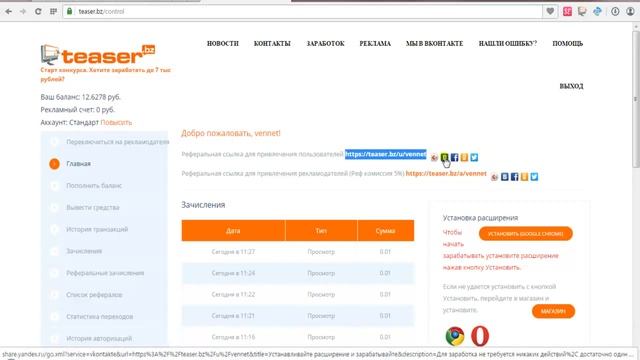Share user referral link on VKontakte (green icon)
The height and width of the screenshot is (360, 640).
pyautogui.click(x=444, y=157)
